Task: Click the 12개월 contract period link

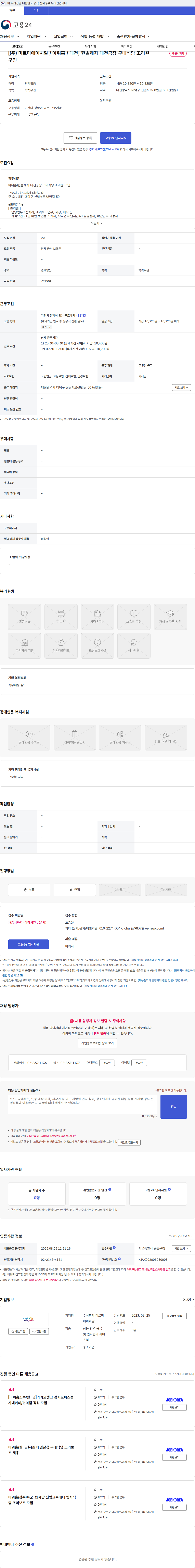Action: 82,315
